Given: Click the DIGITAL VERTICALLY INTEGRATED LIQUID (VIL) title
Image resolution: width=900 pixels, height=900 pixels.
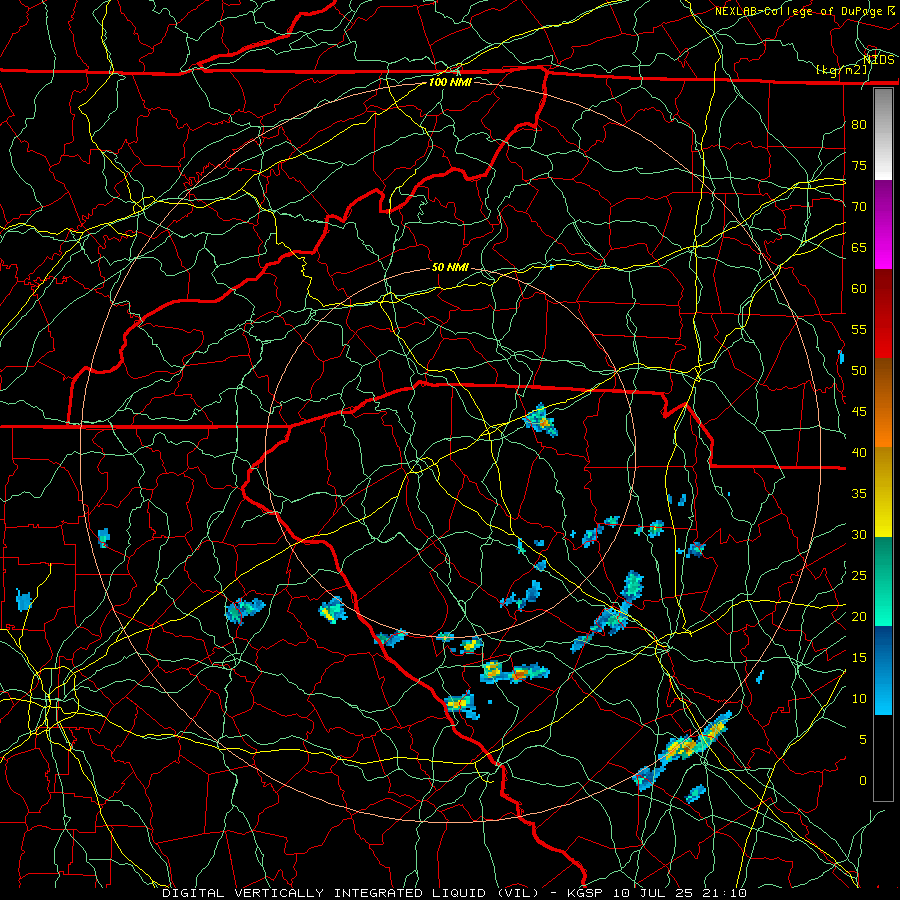Looking at the screenshot, I should tap(352, 893).
